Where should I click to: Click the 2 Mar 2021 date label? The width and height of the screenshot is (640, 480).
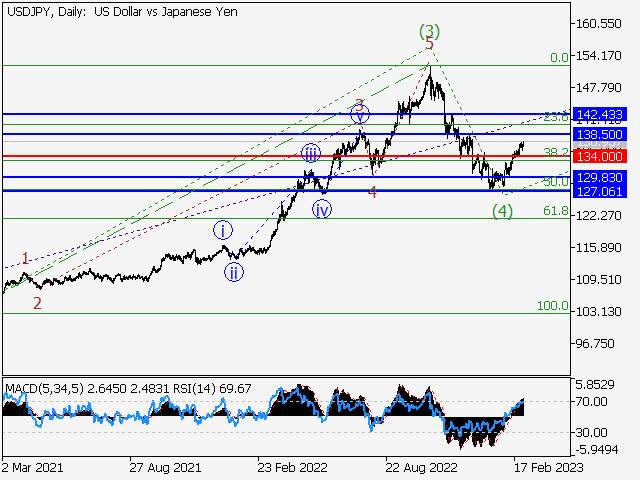coord(32,467)
